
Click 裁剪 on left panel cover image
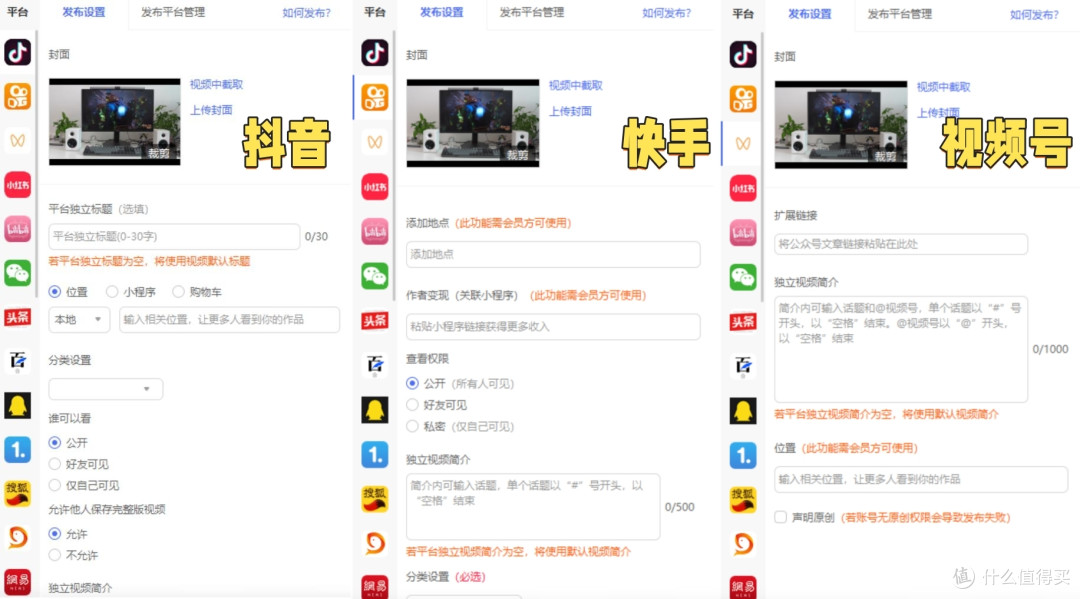[158, 153]
